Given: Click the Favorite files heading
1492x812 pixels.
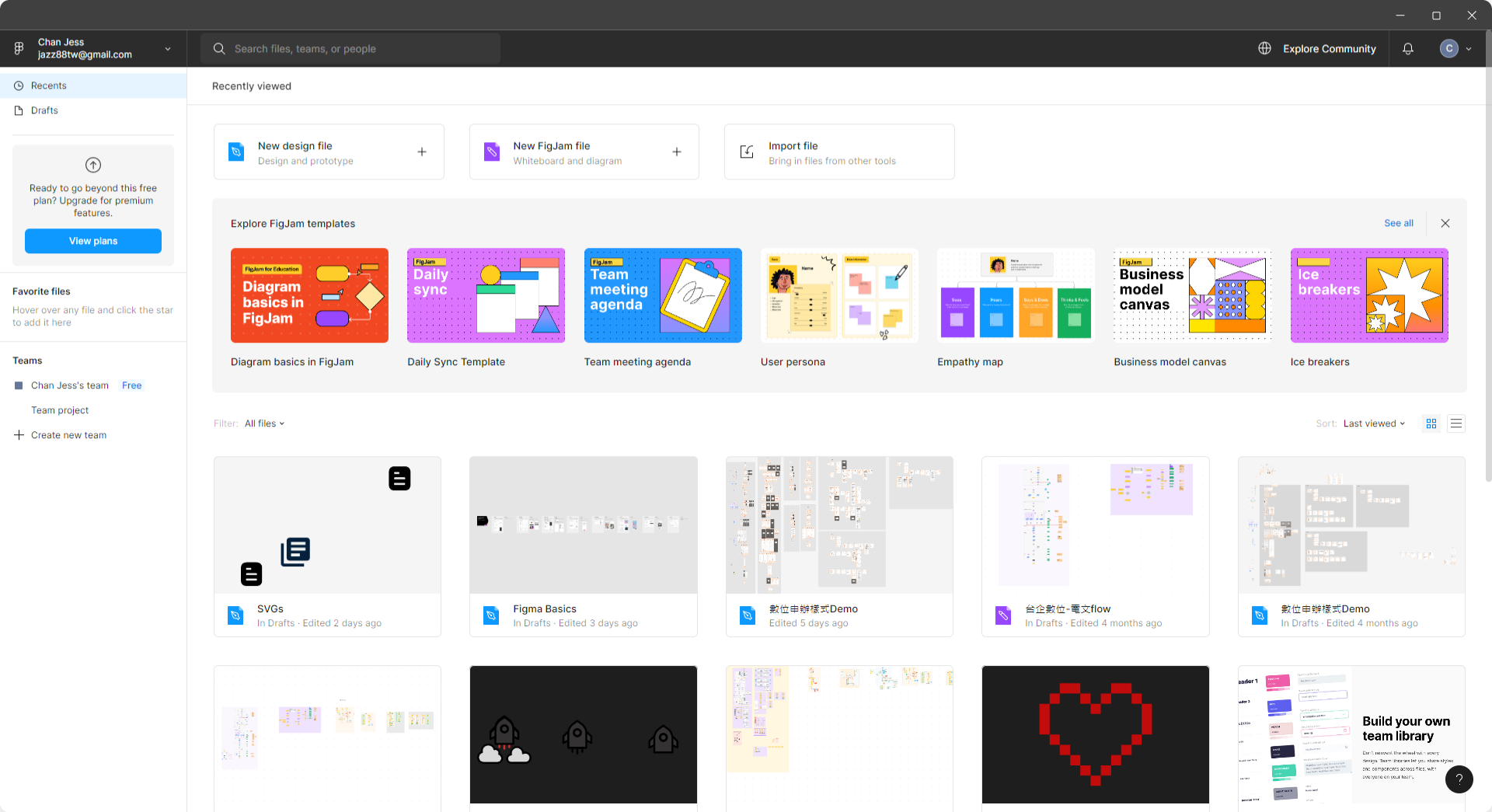Looking at the screenshot, I should [41, 291].
